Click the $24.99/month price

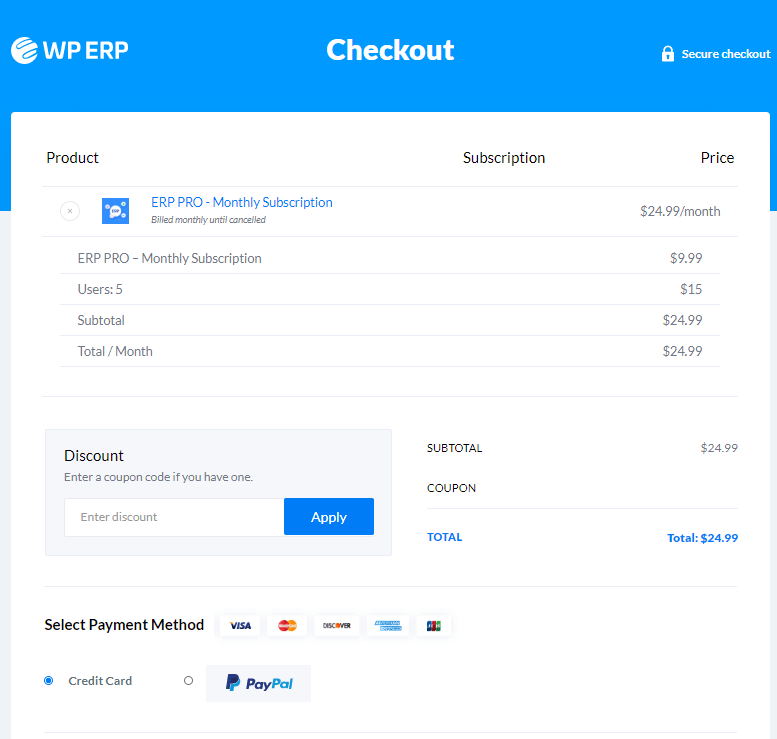[x=680, y=211]
